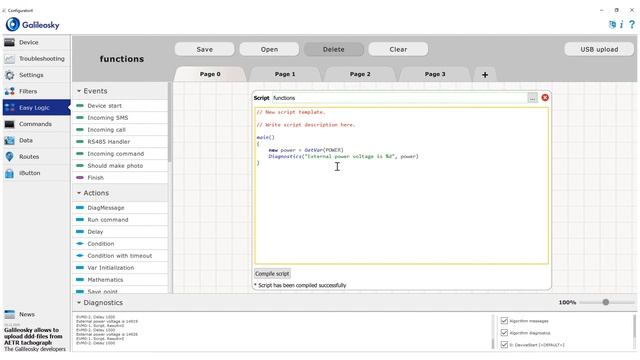
Task: Select the Condition diamond block
Action: click(120, 244)
